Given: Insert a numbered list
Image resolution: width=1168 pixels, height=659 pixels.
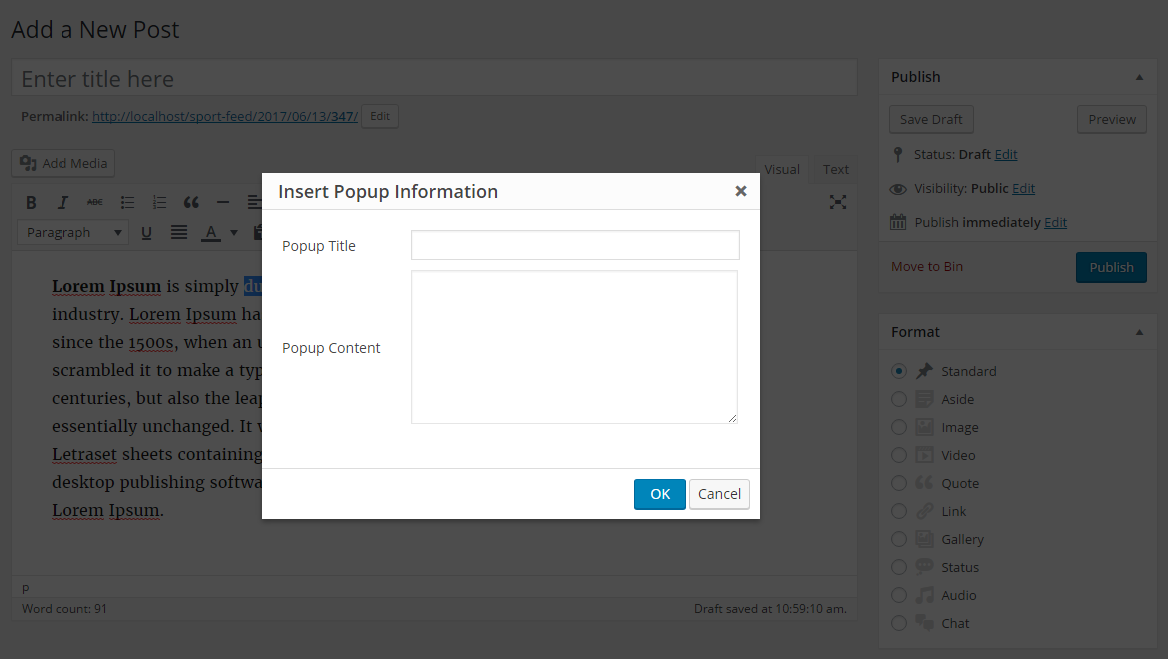Looking at the screenshot, I should coord(159,203).
